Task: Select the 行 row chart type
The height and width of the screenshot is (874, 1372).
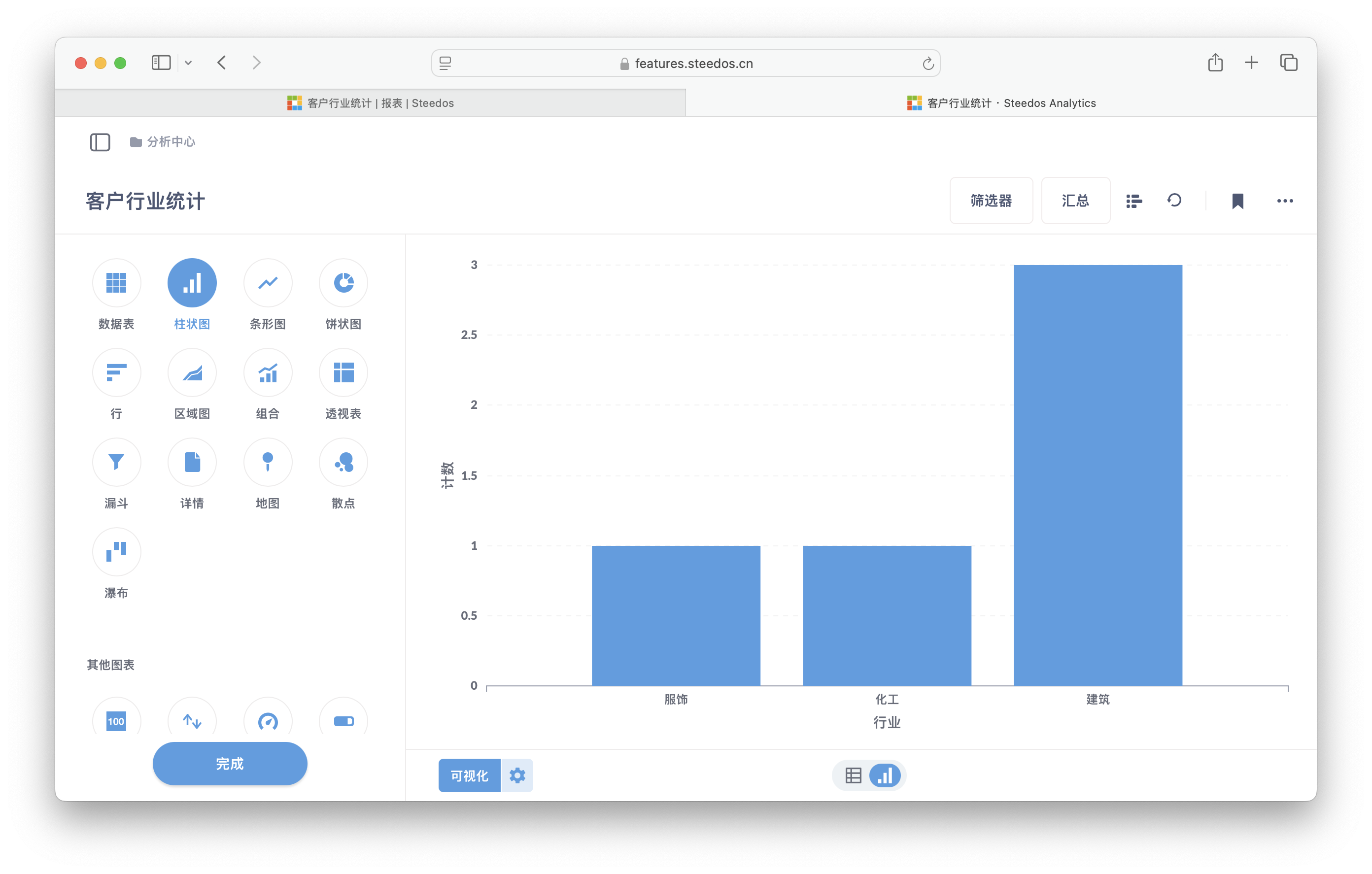Action: [x=116, y=372]
